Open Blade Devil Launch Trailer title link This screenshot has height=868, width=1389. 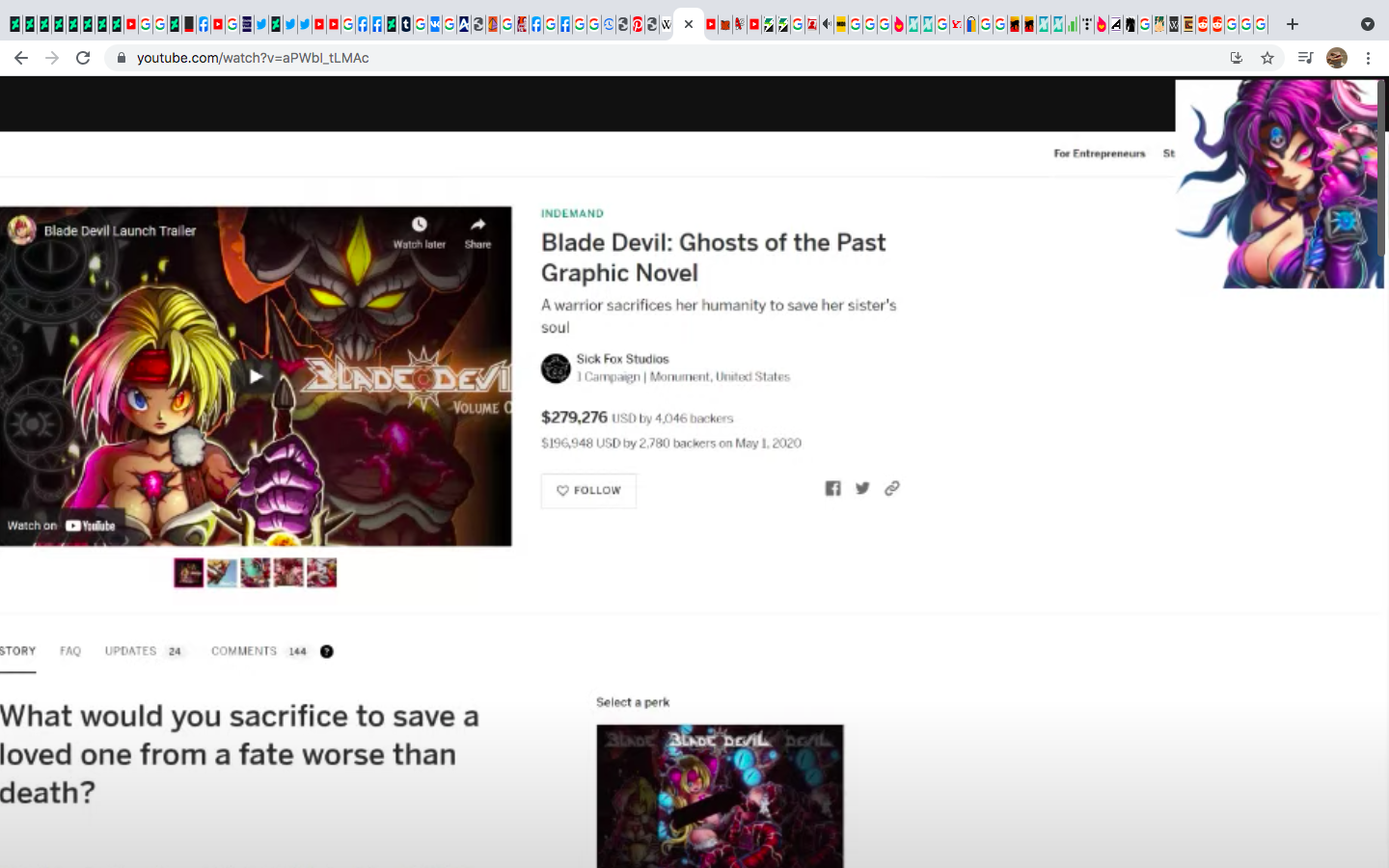coord(120,231)
